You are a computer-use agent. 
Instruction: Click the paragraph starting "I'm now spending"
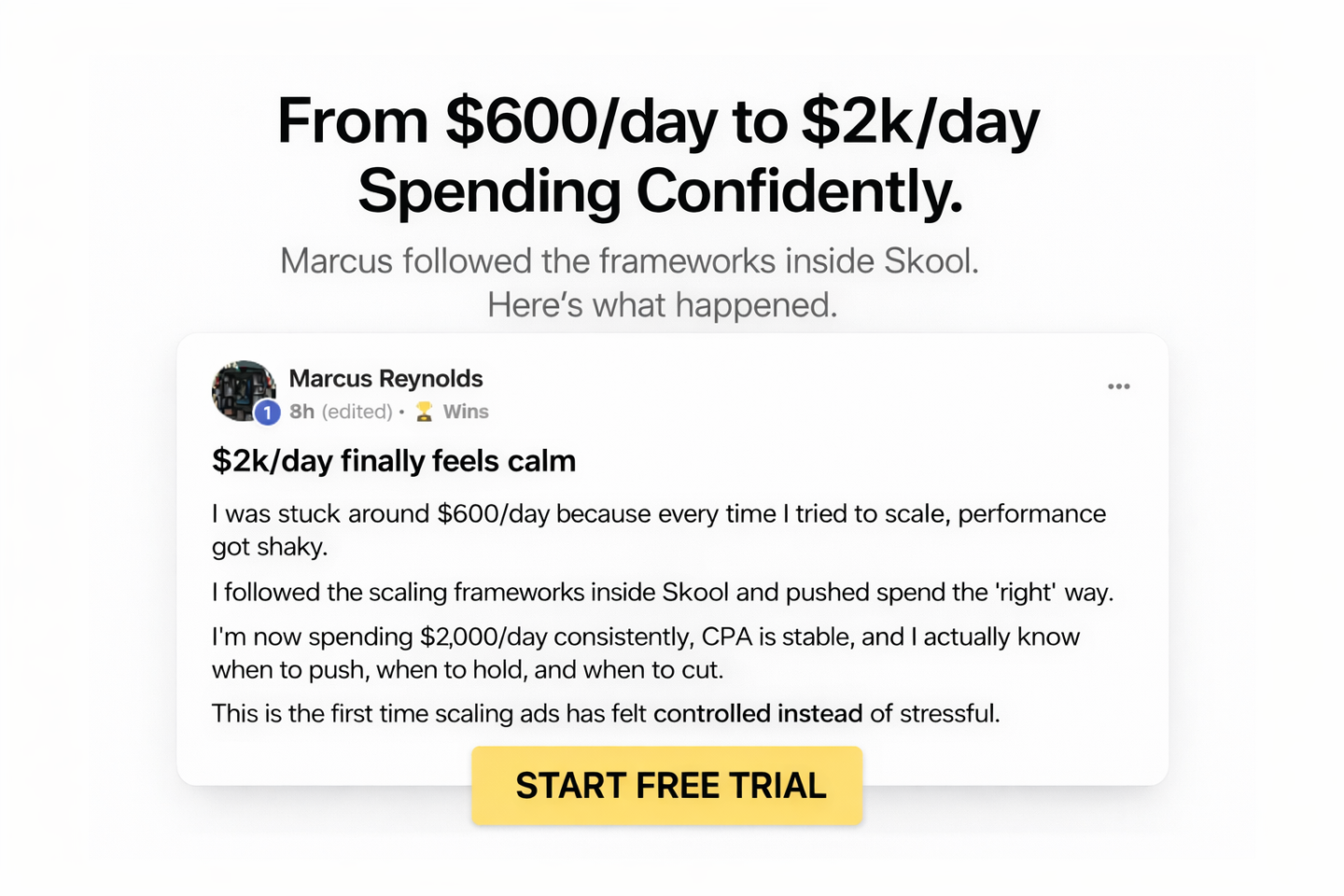(645, 637)
